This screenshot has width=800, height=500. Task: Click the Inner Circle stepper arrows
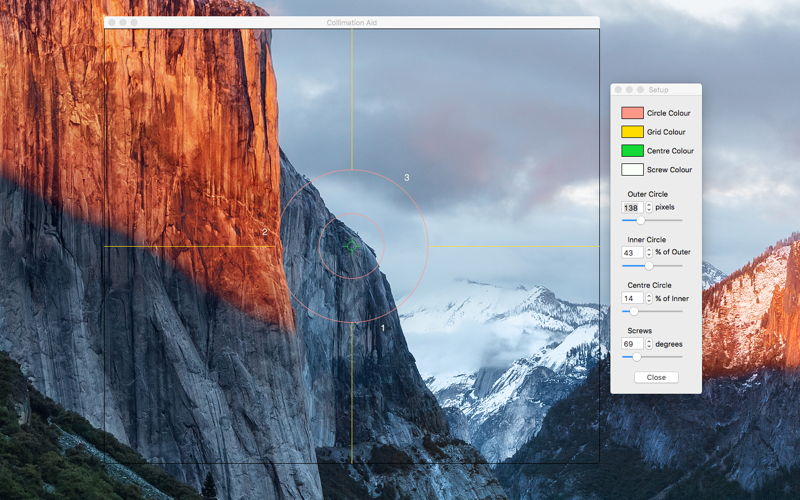pos(649,252)
